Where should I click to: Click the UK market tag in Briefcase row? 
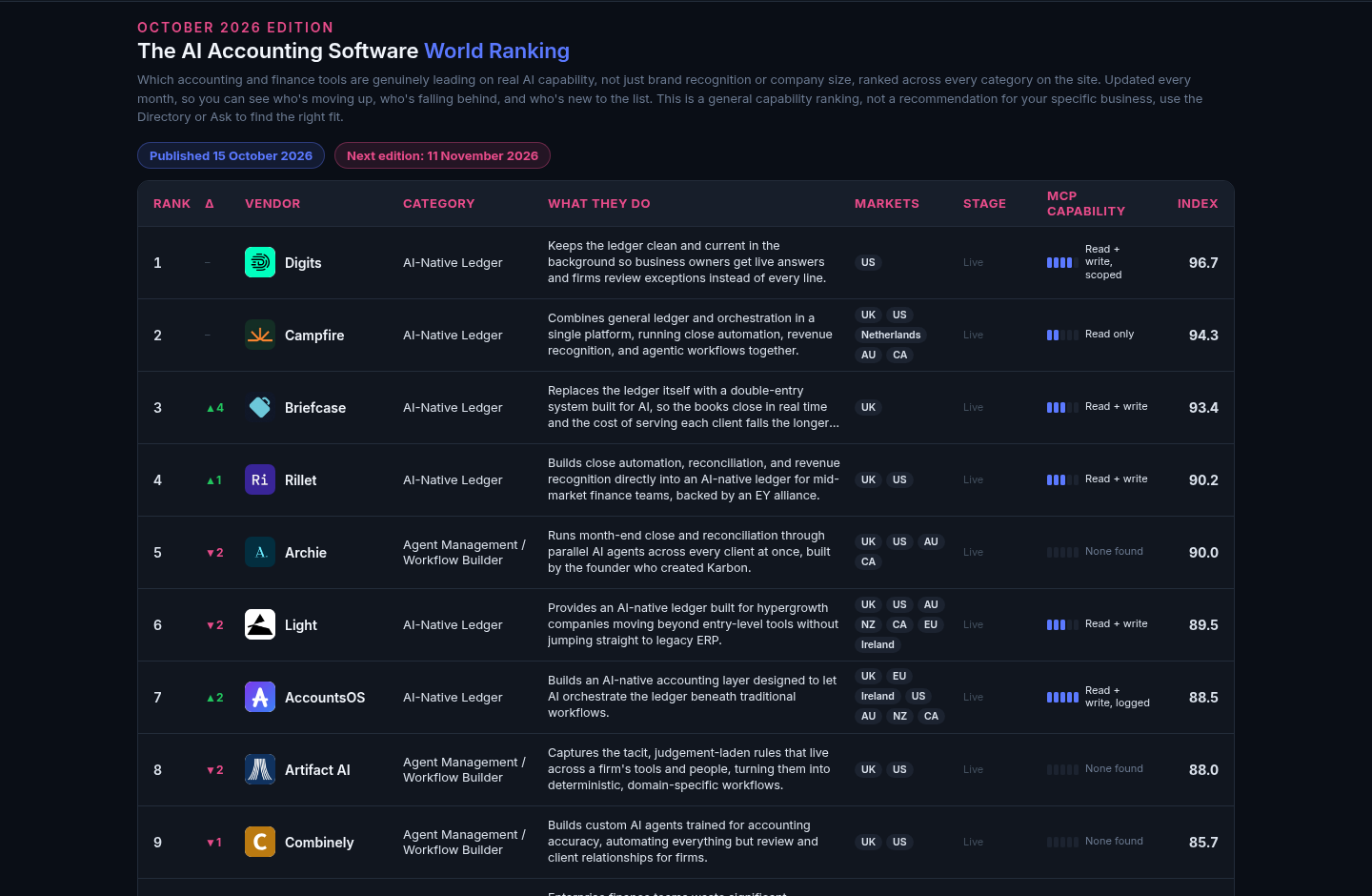[868, 407]
